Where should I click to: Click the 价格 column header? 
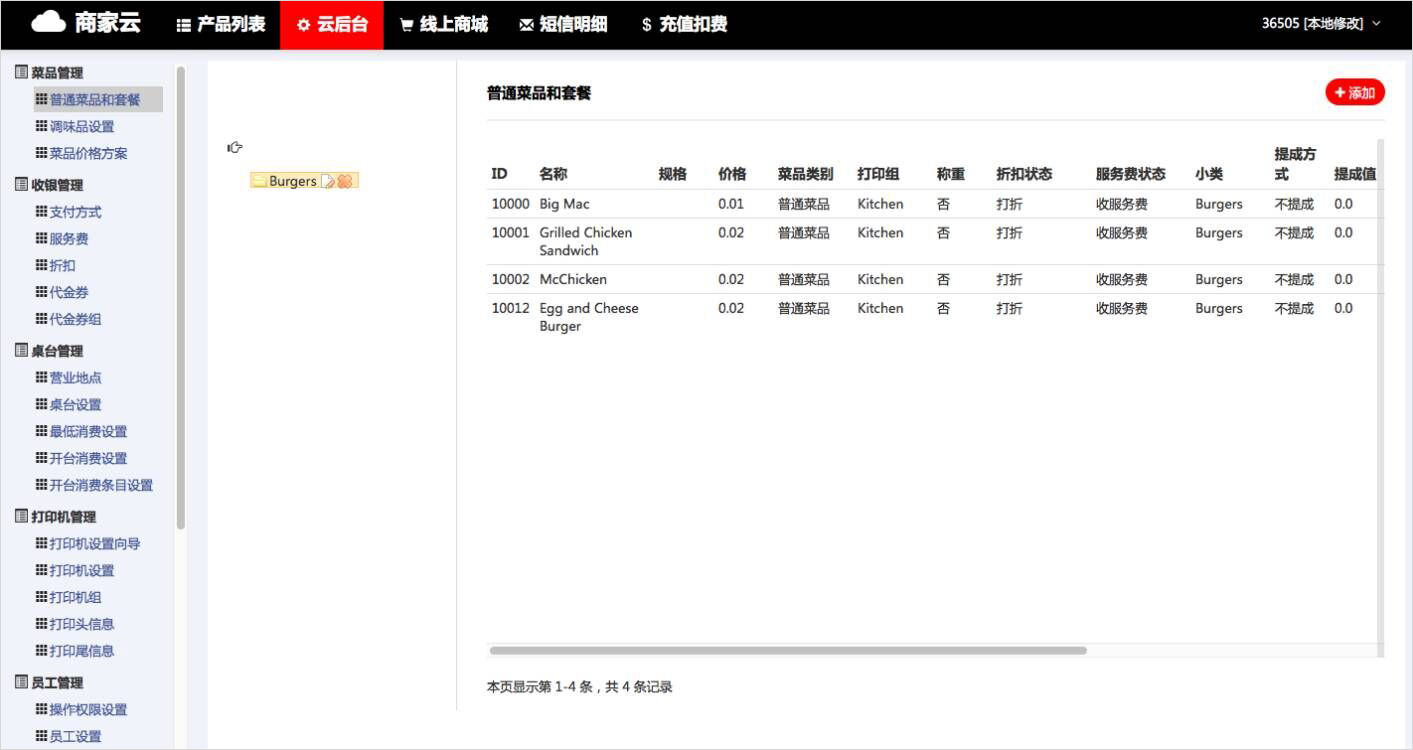[732, 174]
